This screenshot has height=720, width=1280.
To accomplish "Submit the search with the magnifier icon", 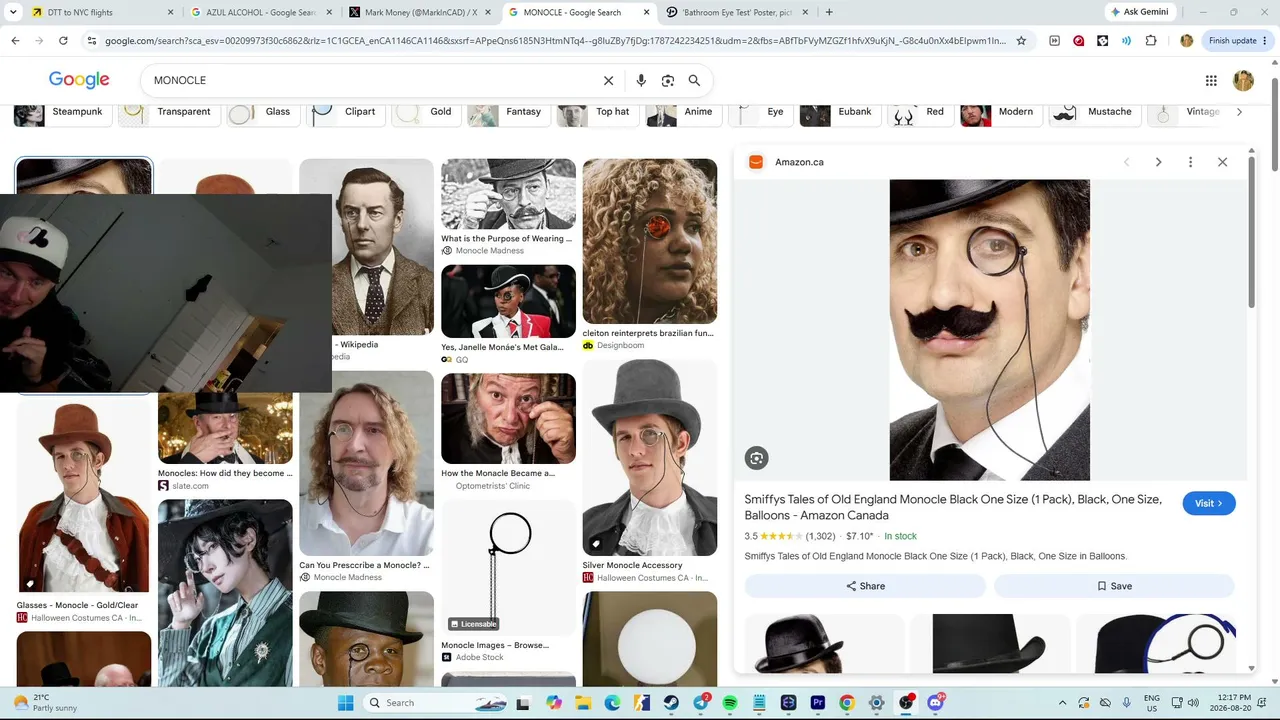I will point(694,80).
